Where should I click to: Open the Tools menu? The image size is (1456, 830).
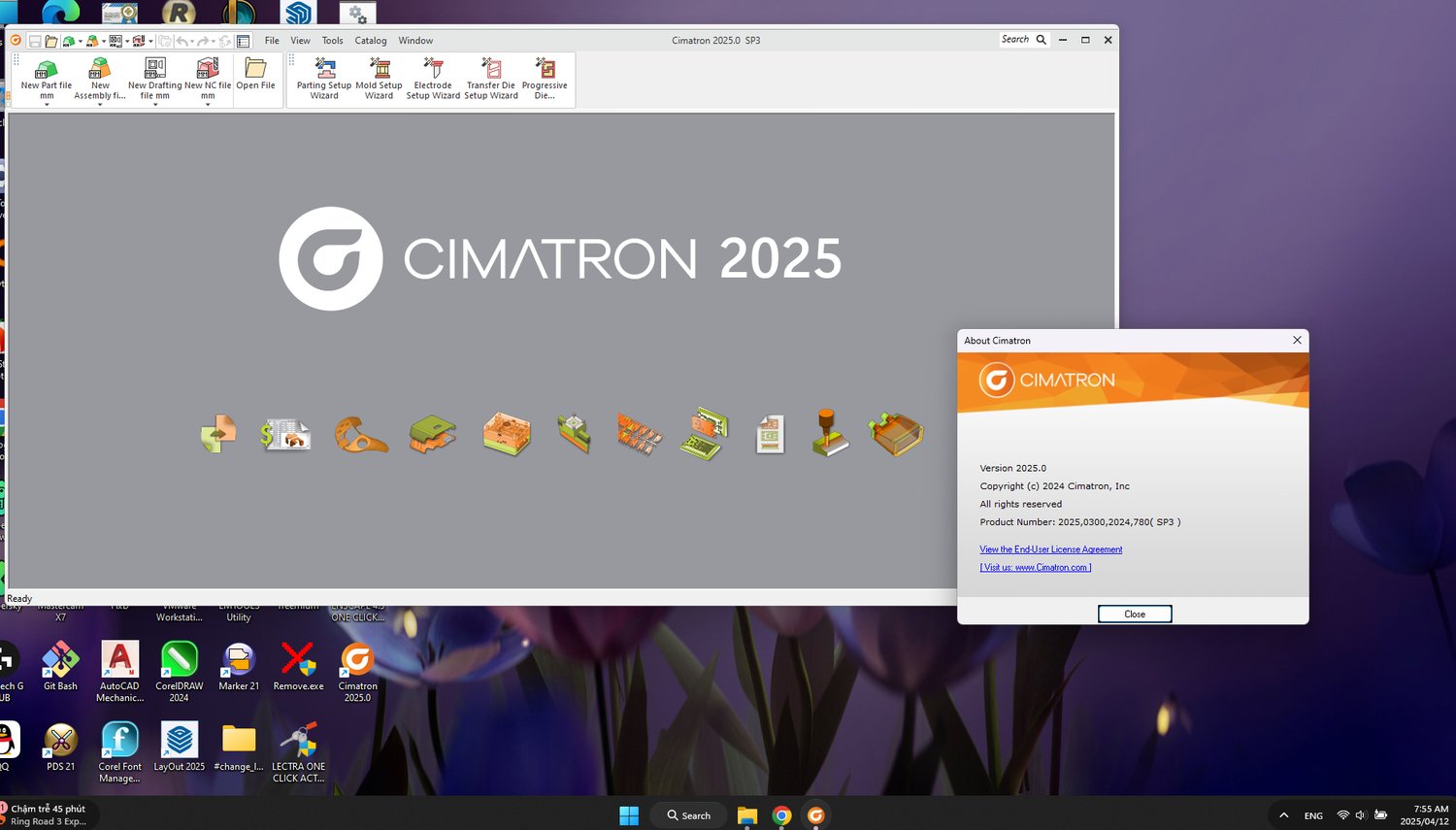point(332,41)
